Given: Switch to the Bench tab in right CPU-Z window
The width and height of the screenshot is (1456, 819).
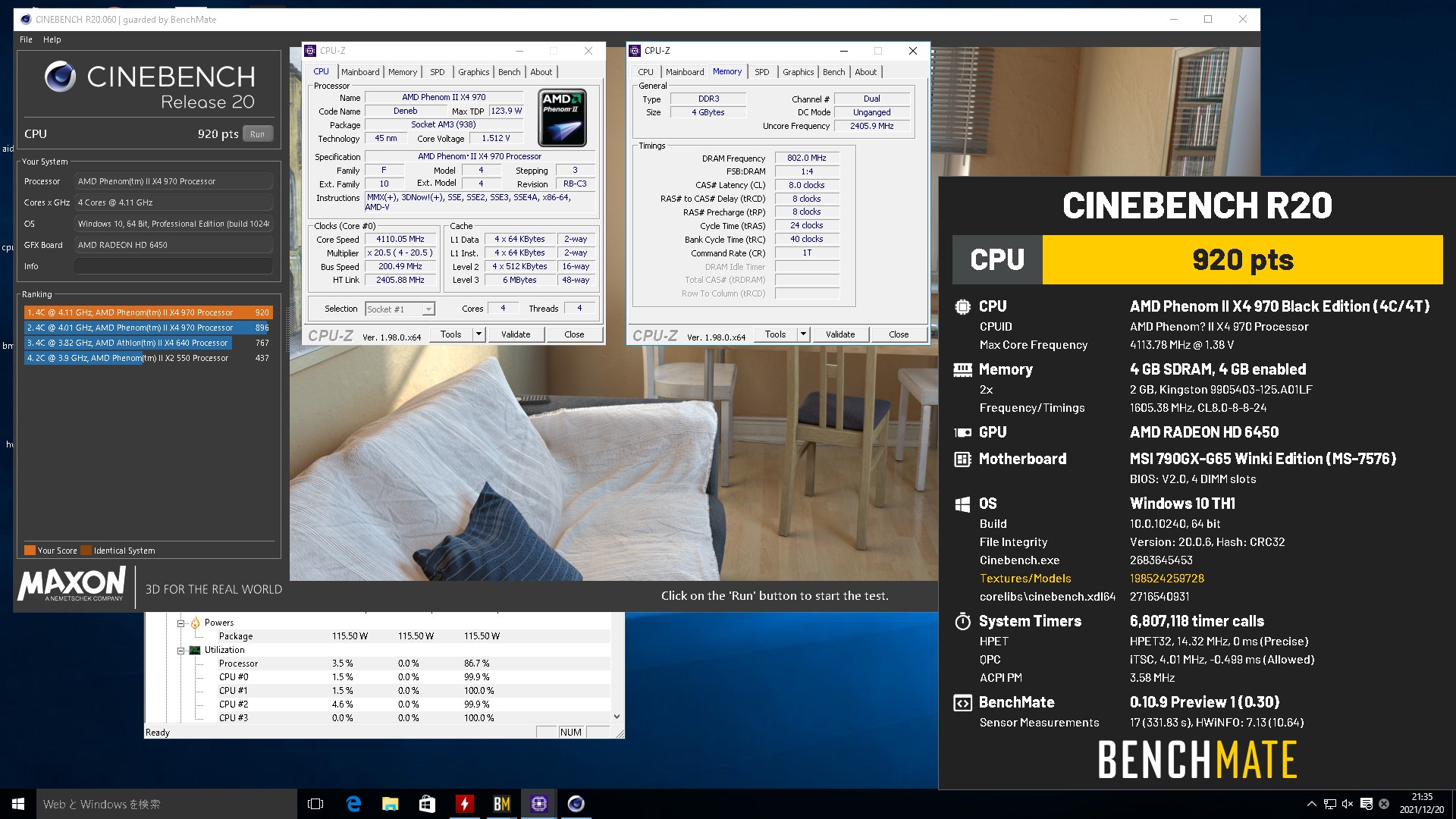Looking at the screenshot, I should point(834,72).
